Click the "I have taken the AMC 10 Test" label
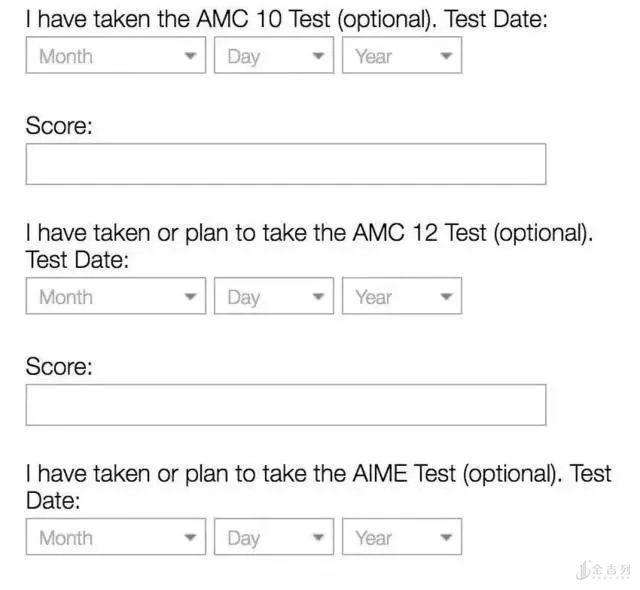This screenshot has width=640, height=590. pyautogui.click(x=286, y=19)
